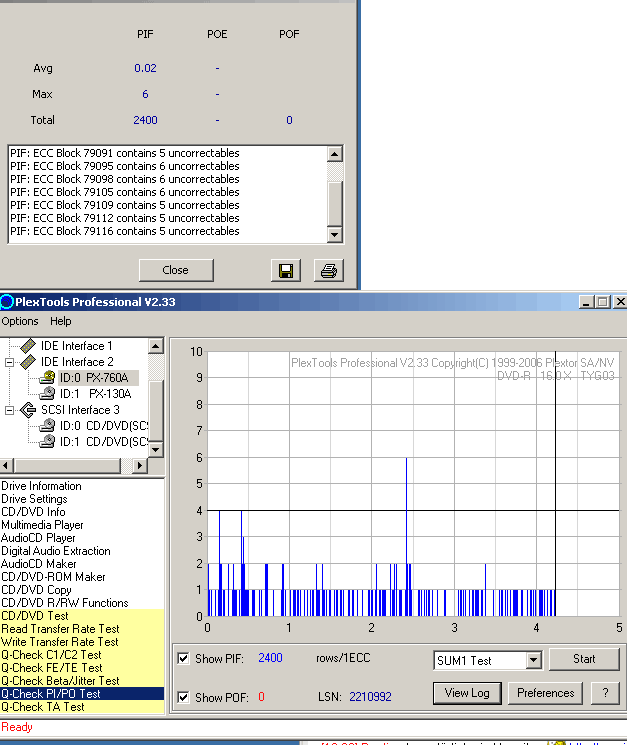Image resolution: width=627 pixels, height=745 pixels.
Task: Open the Preferences button
Action: [545, 693]
